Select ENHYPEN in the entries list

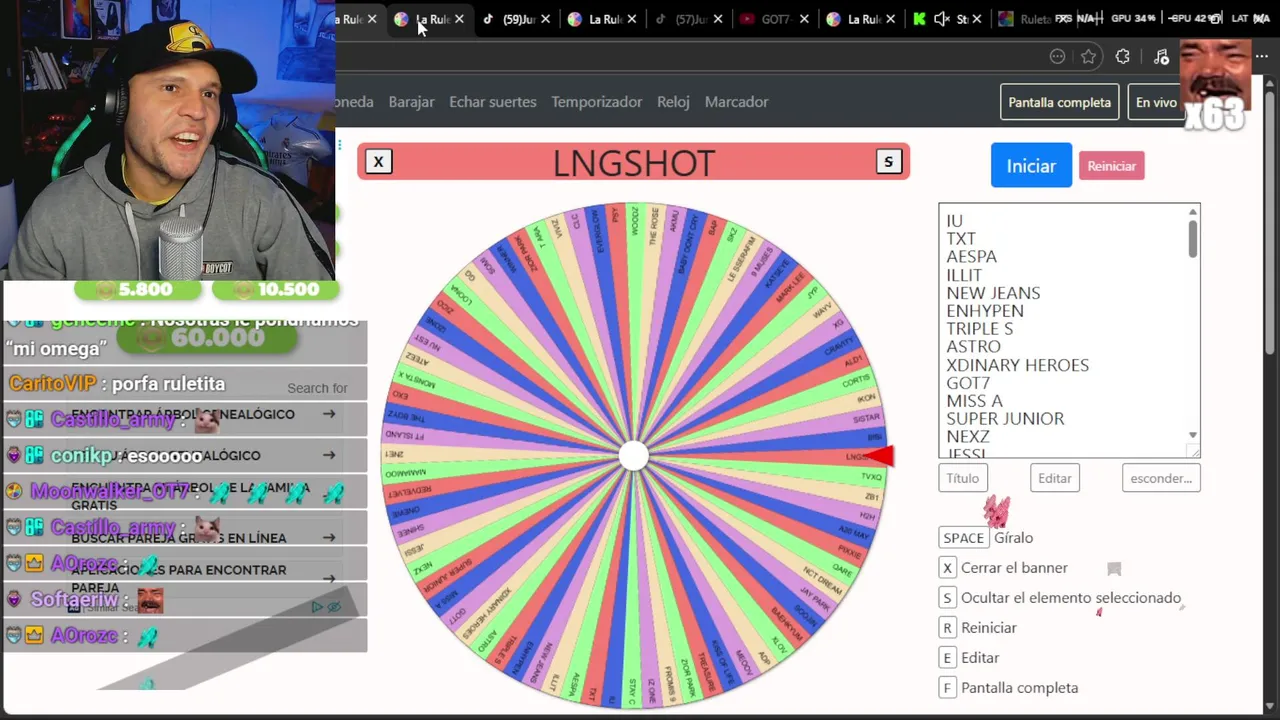[985, 311]
